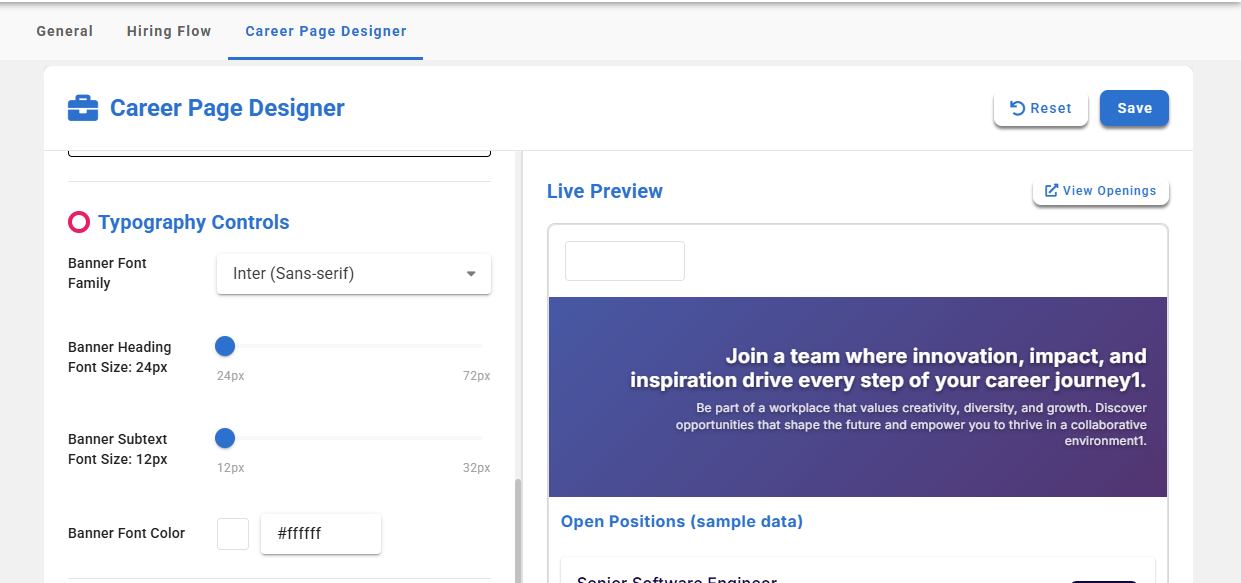Select the Career Page Designer tab
1241x583 pixels.
pos(326,31)
